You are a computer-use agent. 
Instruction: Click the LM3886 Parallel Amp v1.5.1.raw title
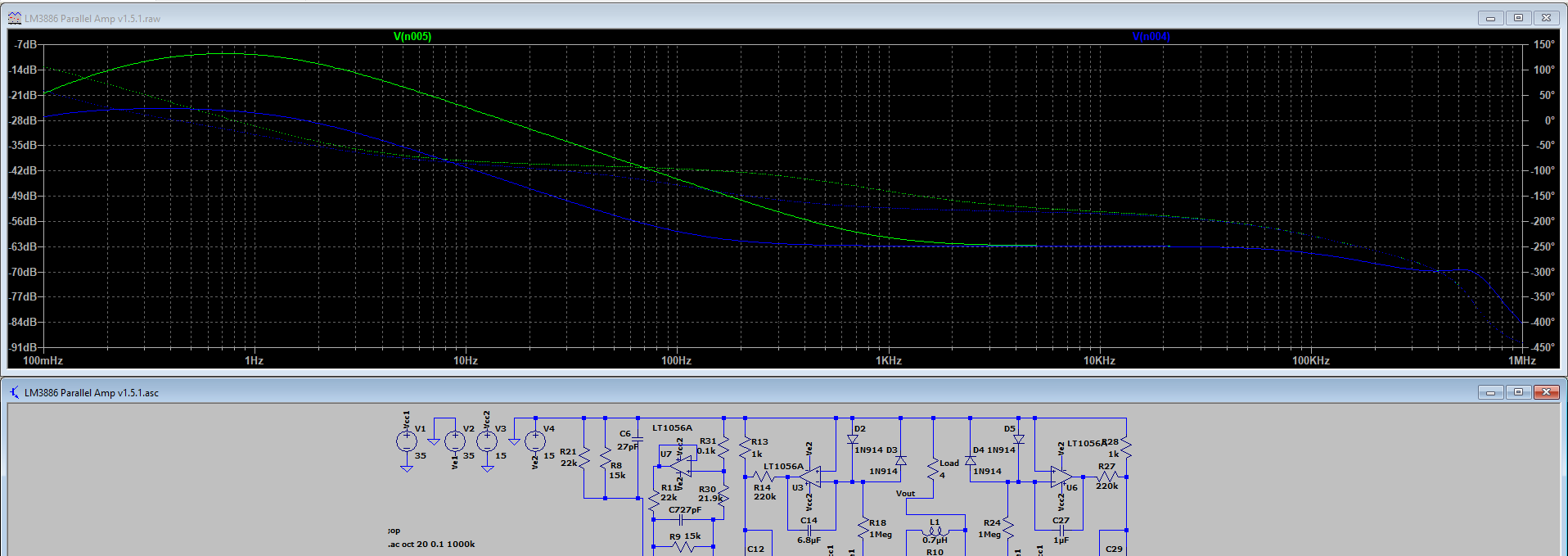pyautogui.click(x=92, y=18)
